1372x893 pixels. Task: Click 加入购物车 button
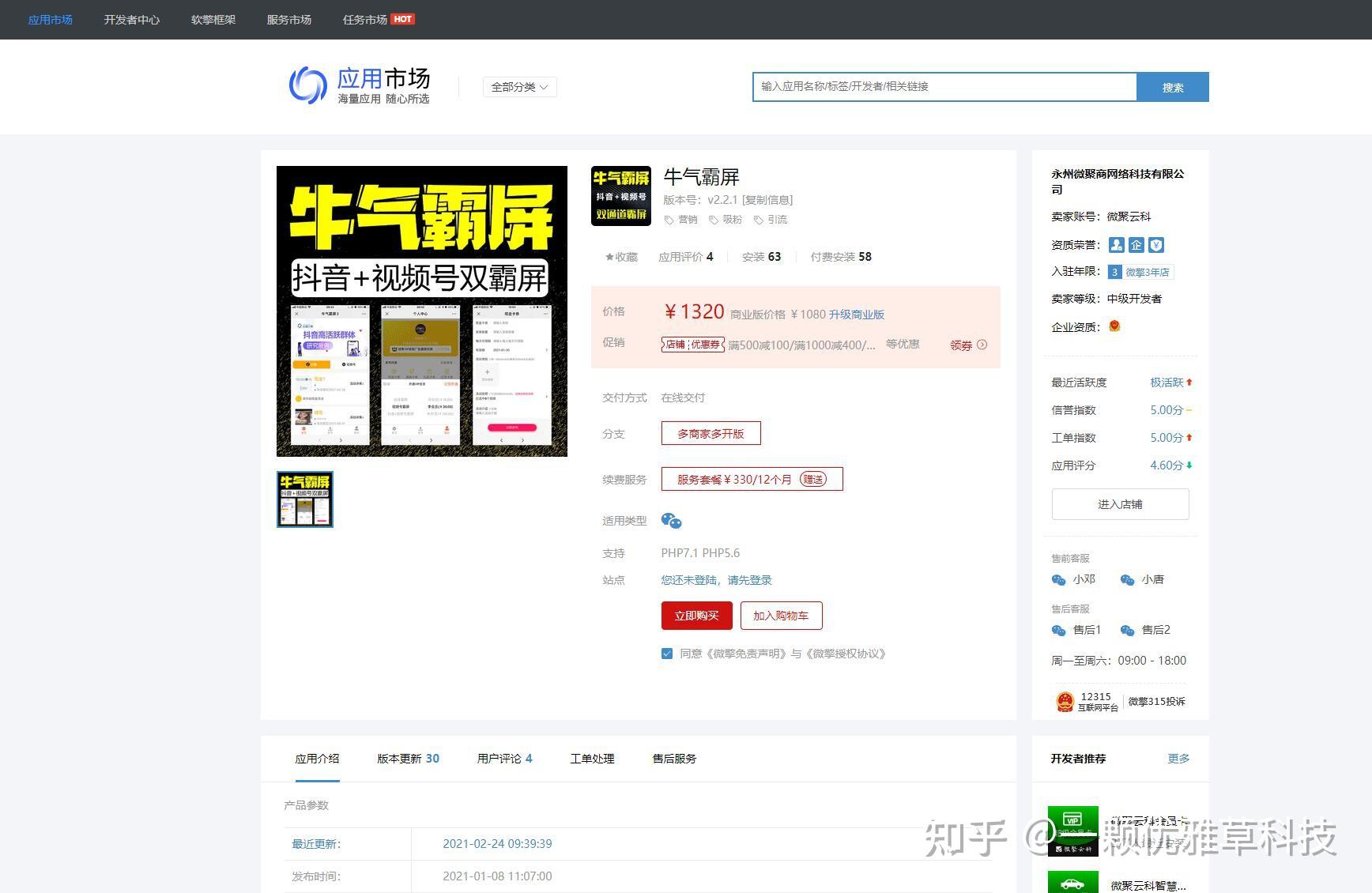point(781,616)
